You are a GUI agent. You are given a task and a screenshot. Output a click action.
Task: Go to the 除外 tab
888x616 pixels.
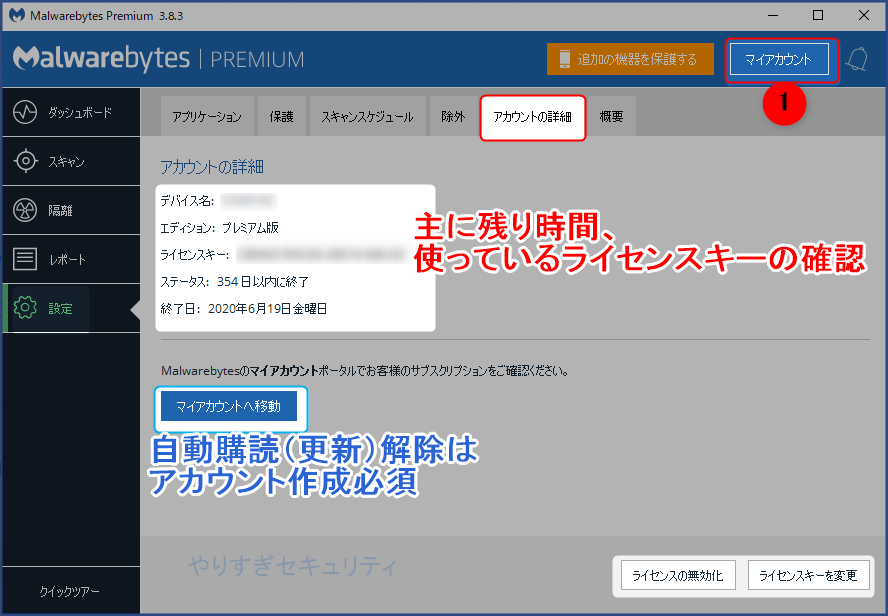click(452, 117)
